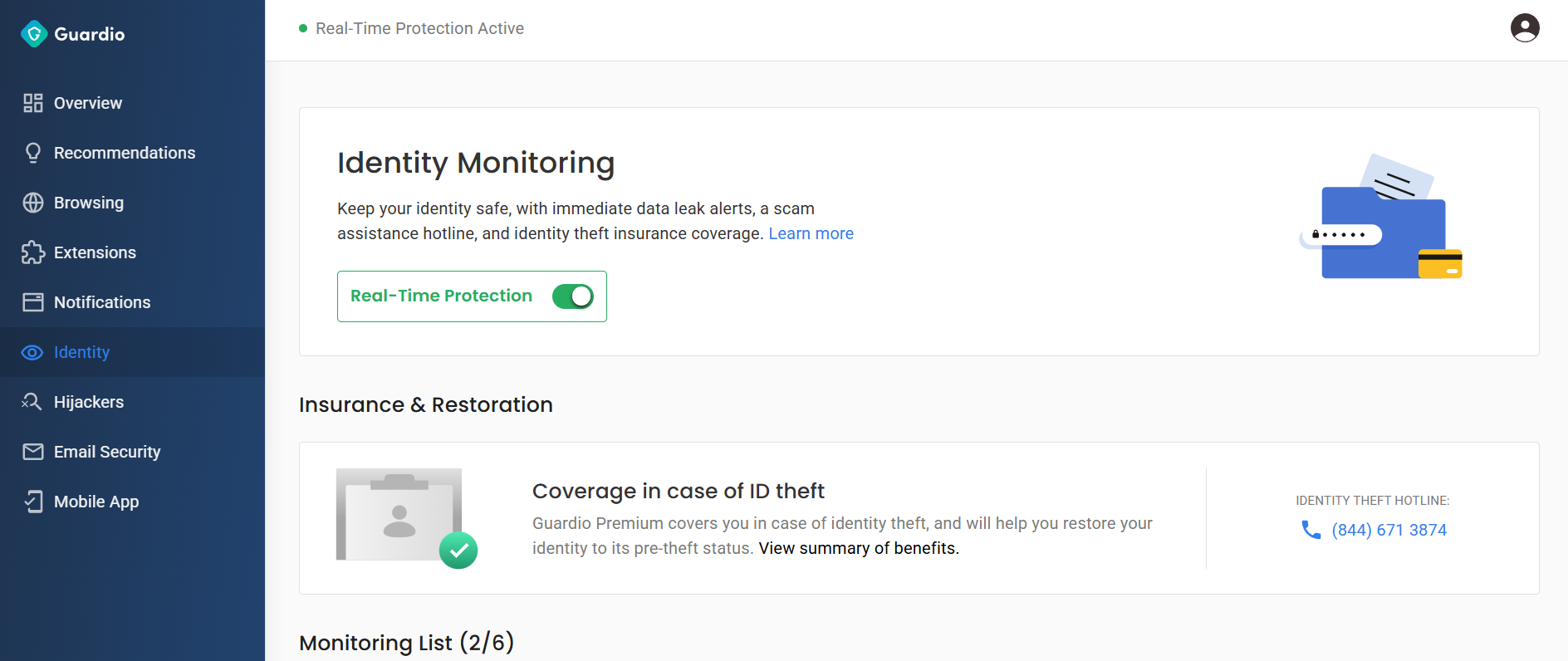Click the identity folder illustration
Viewport: 1568px width, 661px height.
[1381, 217]
